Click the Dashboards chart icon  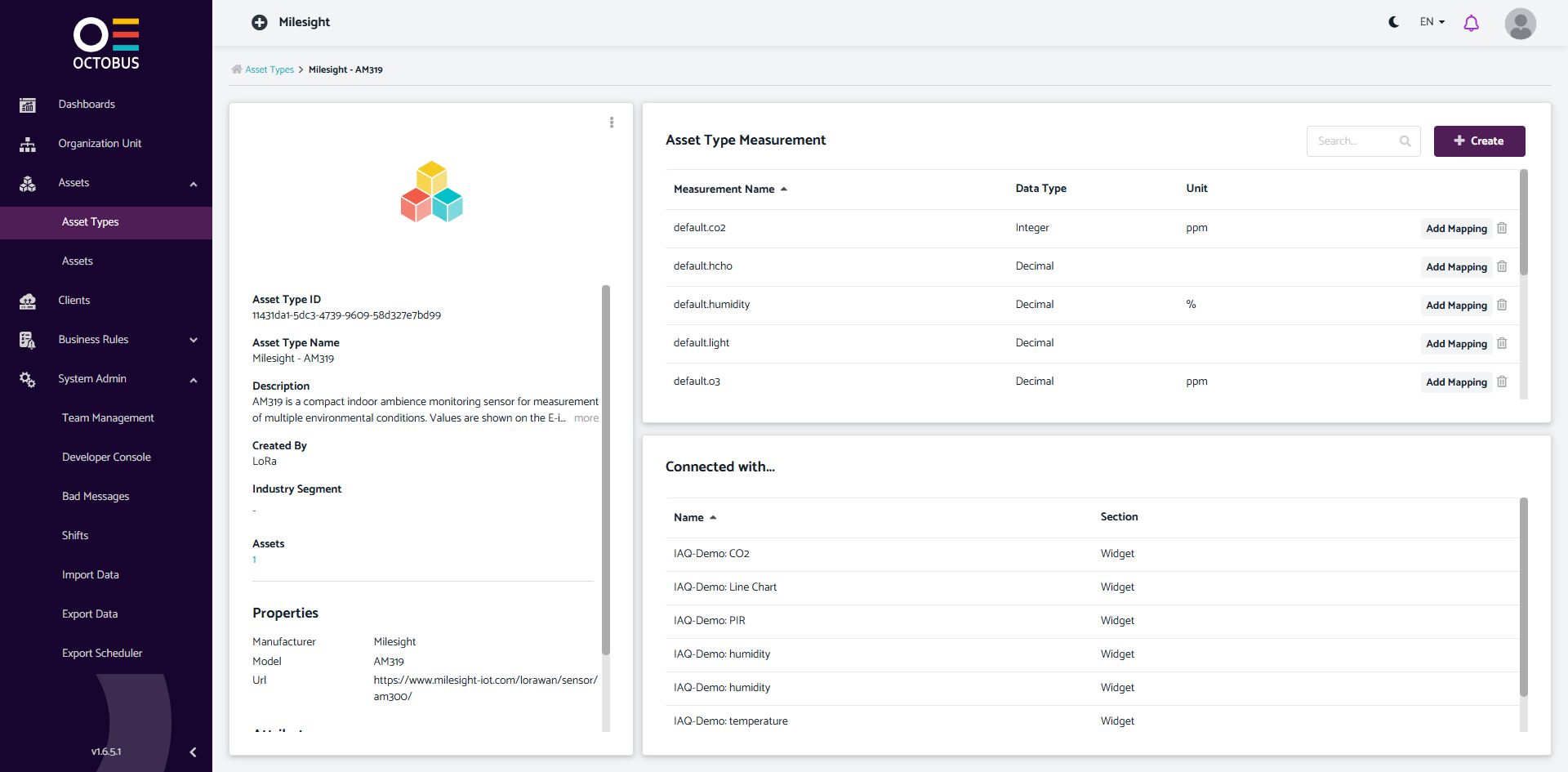(28, 105)
